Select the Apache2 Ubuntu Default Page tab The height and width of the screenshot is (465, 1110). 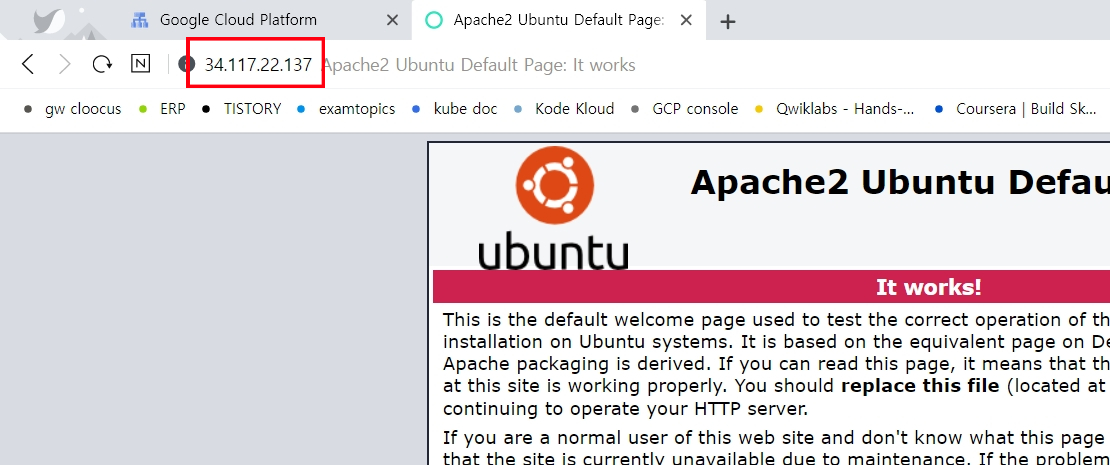click(559, 21)
